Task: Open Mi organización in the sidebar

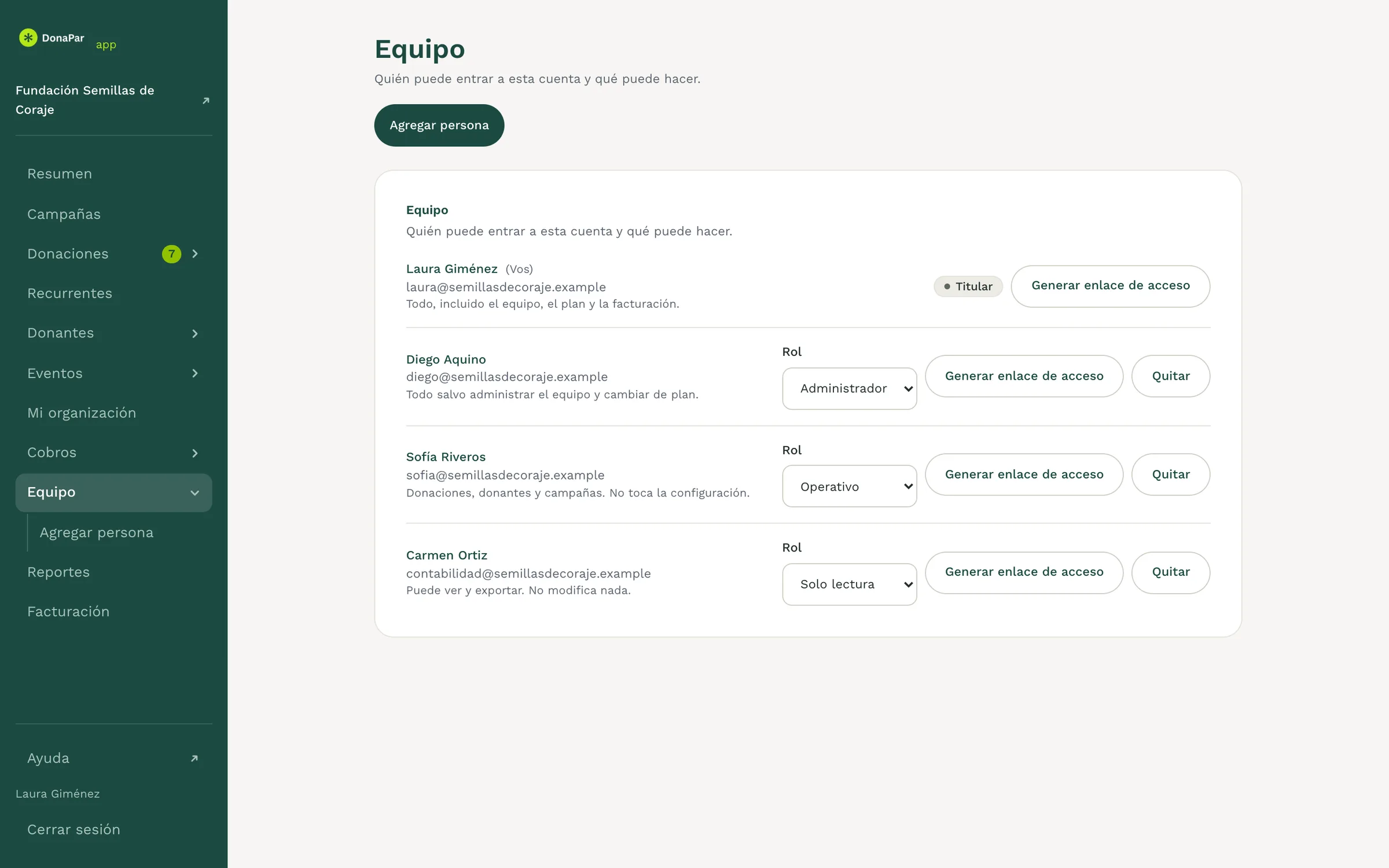Action: tap(113, 413)
